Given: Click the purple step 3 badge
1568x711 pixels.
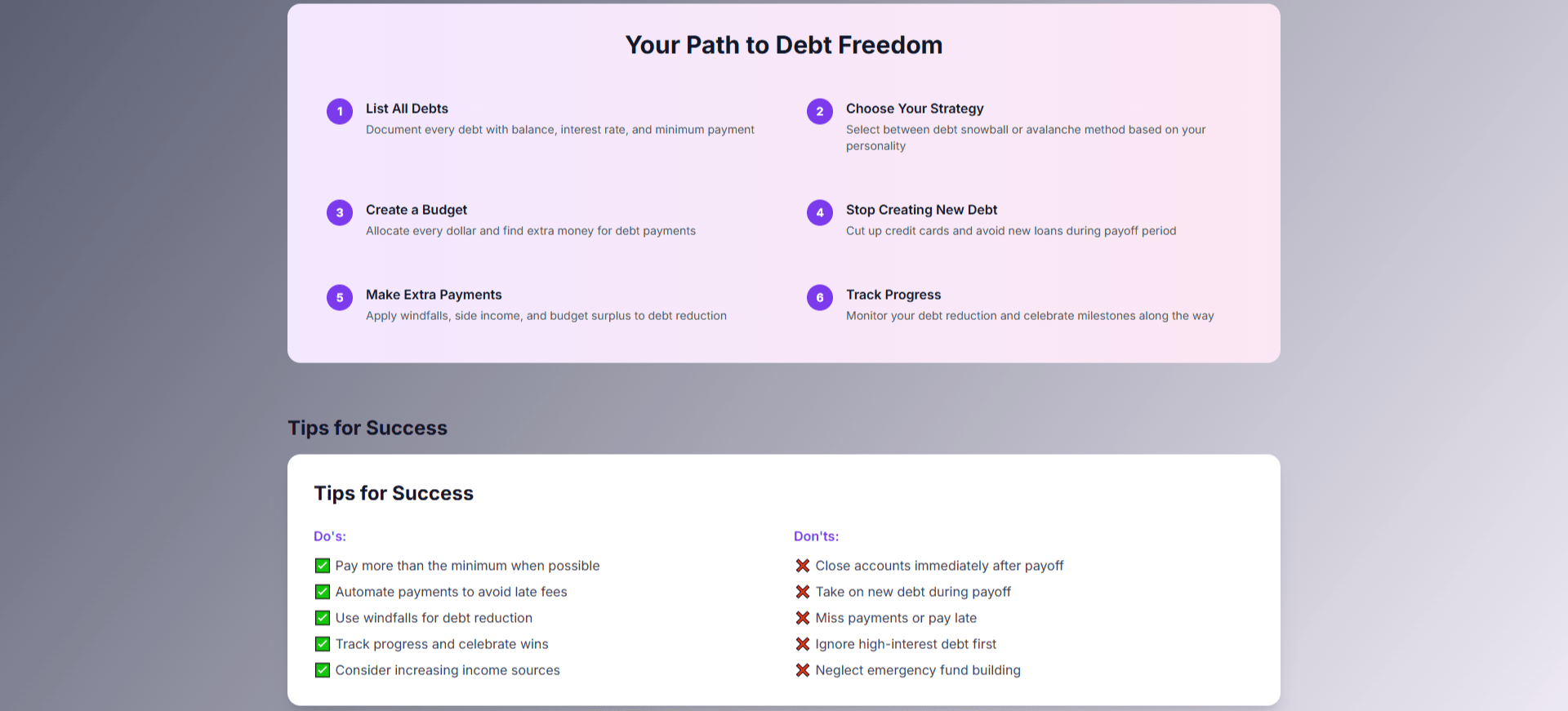Looking at the screenshot, I should click(x=340, y=212).
